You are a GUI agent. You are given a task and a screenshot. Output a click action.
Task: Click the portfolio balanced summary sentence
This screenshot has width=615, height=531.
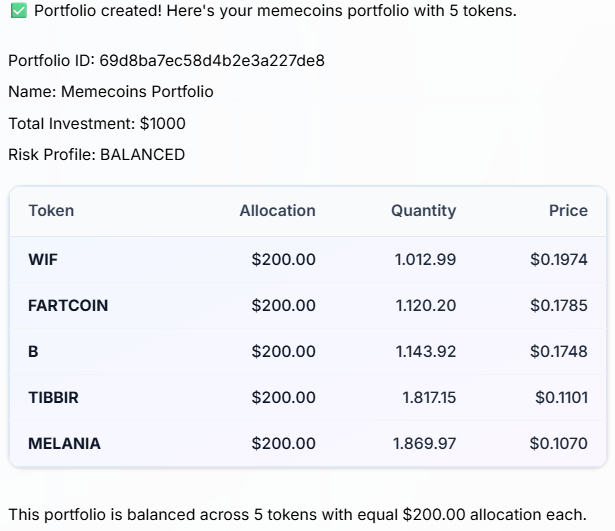pyautogui.click(x=298, y=515)
